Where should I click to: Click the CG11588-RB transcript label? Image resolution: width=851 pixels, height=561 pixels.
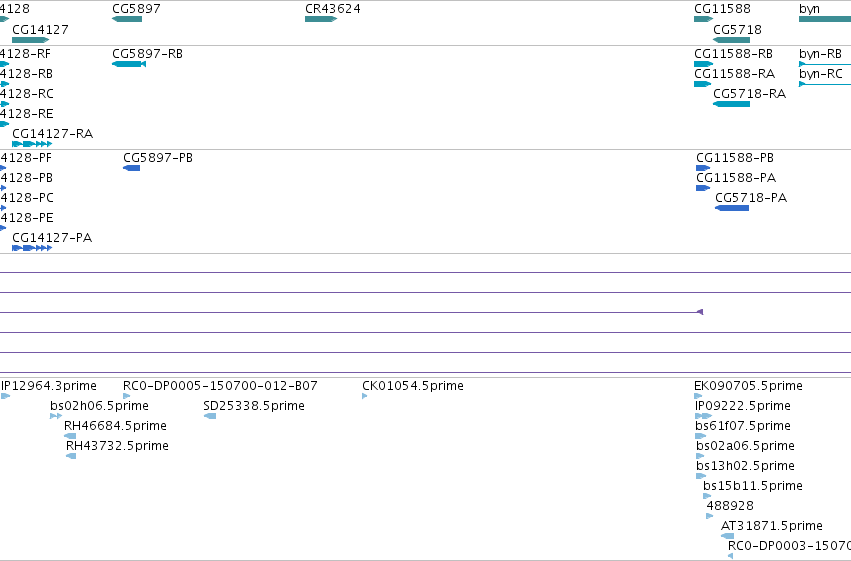click(733, 54)
